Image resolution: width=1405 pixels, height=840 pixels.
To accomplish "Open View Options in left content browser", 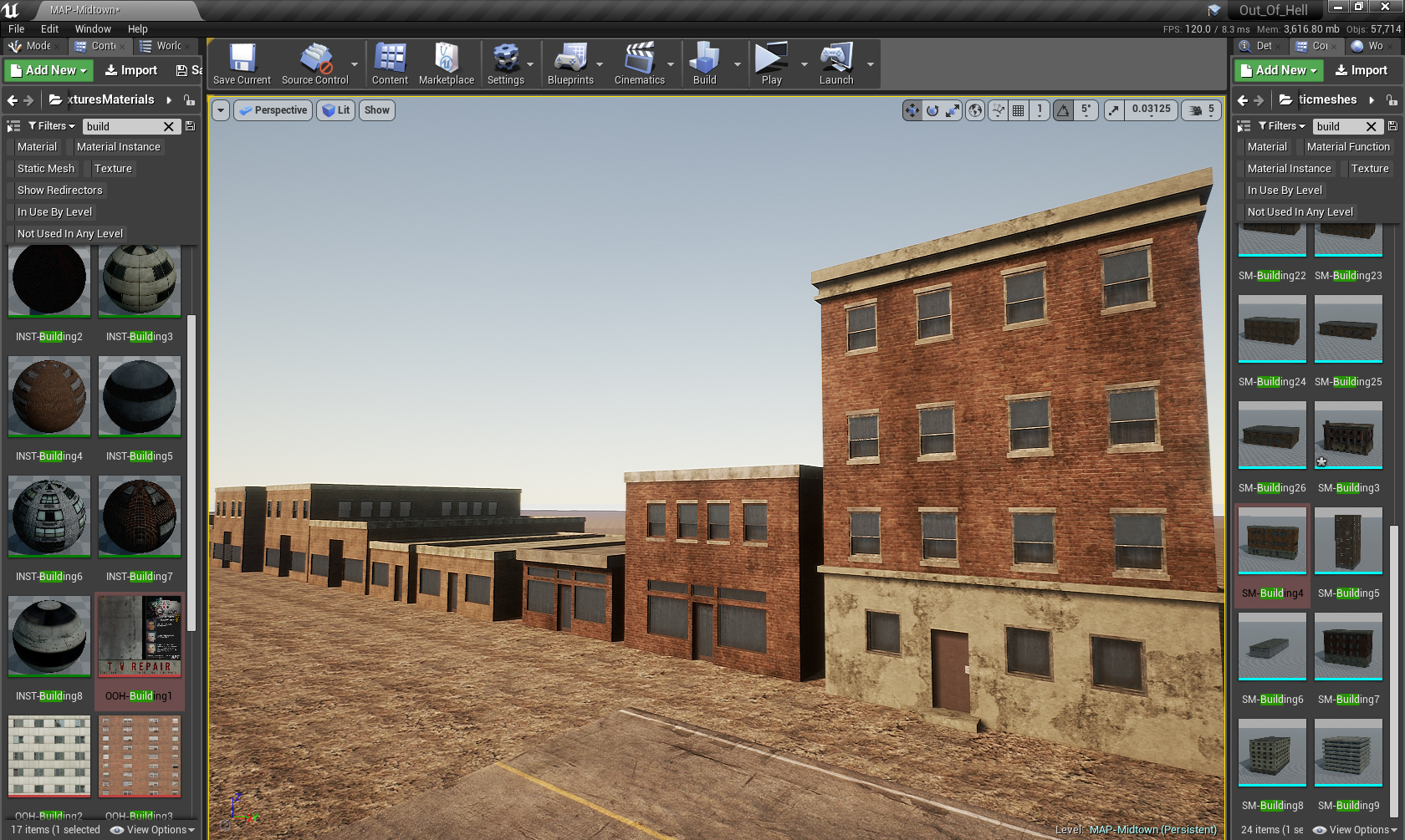I will click(152, 830).
